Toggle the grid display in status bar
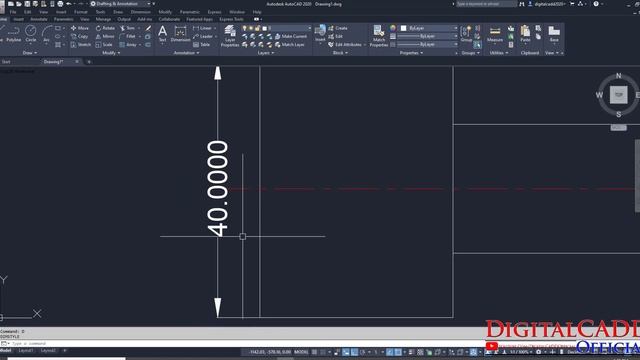640x360 pixels. (314, 352)
